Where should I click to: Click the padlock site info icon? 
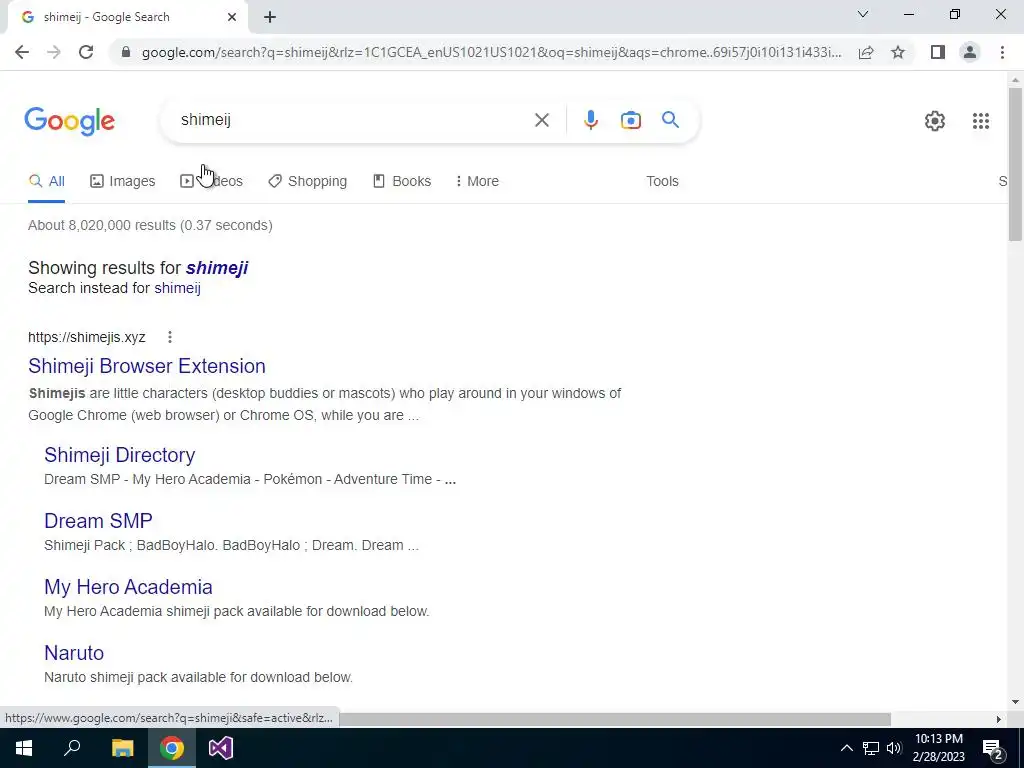coord(126,52)
